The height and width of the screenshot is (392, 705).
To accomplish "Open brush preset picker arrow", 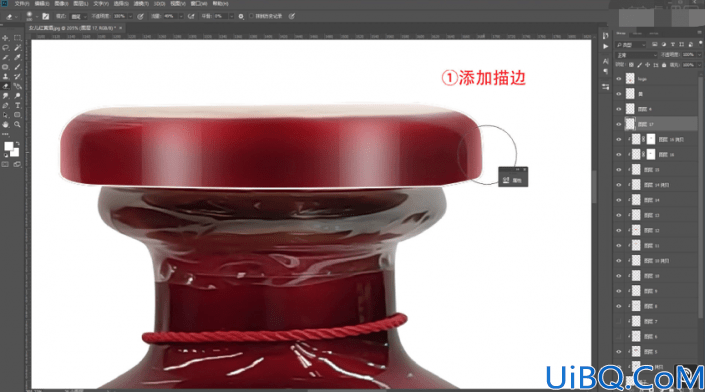I will (x=36, y=16).
